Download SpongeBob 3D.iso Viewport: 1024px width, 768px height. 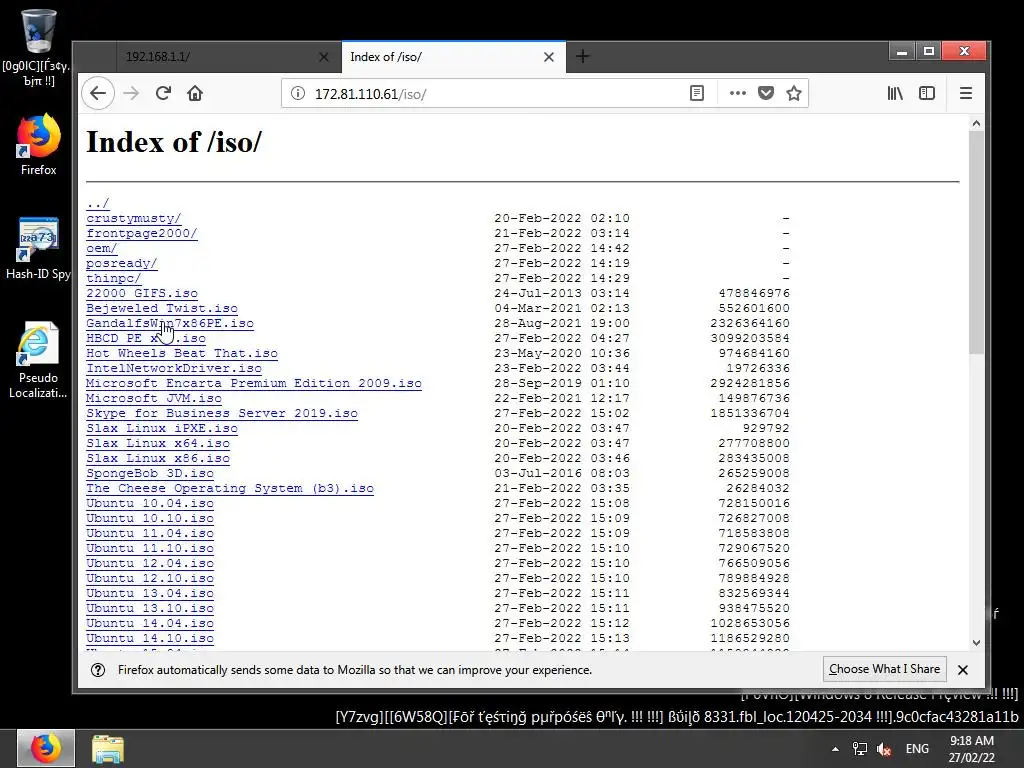click(150, 473)
